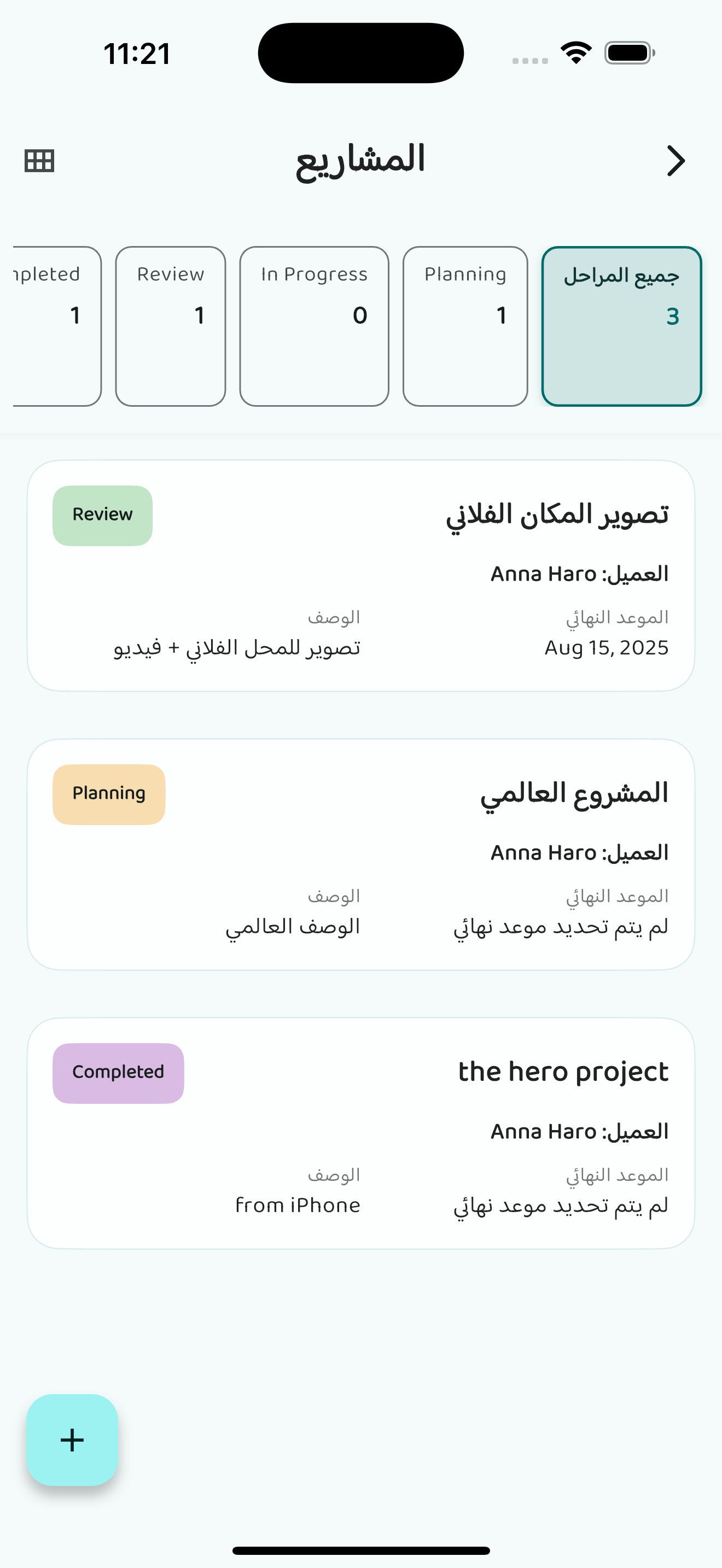Filter projects by Planning stage
Screen dimensions: 722x1568
[x=465, y=326]
